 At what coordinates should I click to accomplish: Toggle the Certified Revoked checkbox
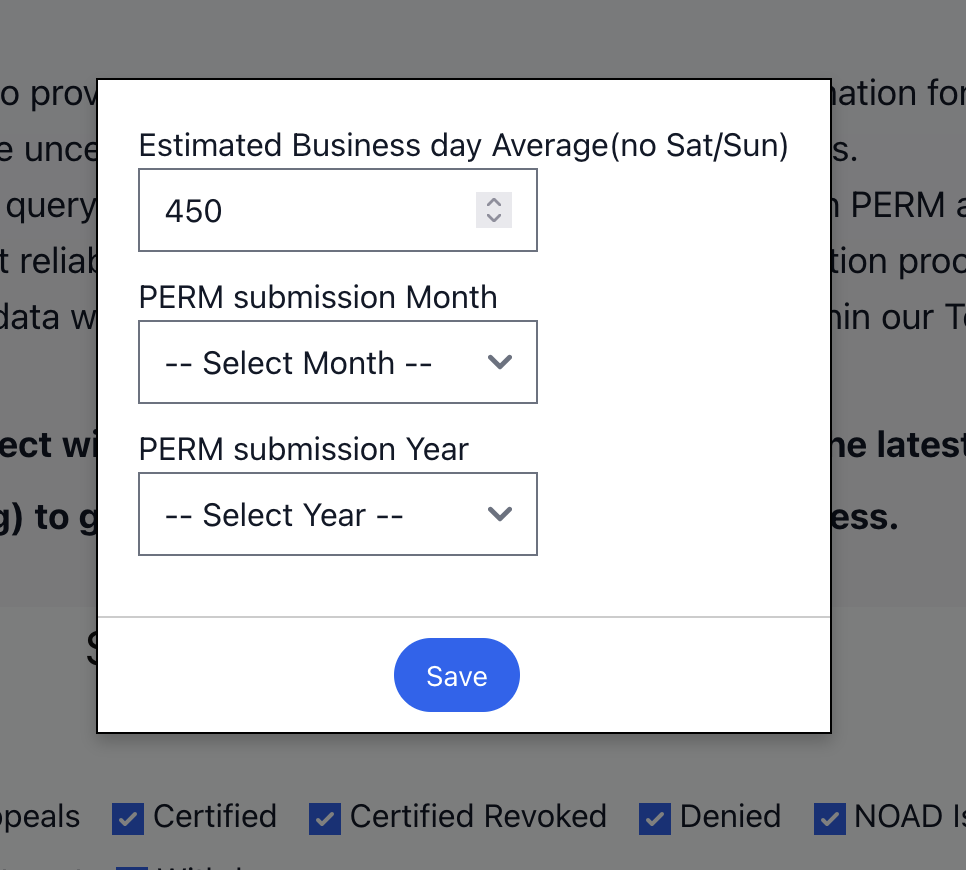325,818
